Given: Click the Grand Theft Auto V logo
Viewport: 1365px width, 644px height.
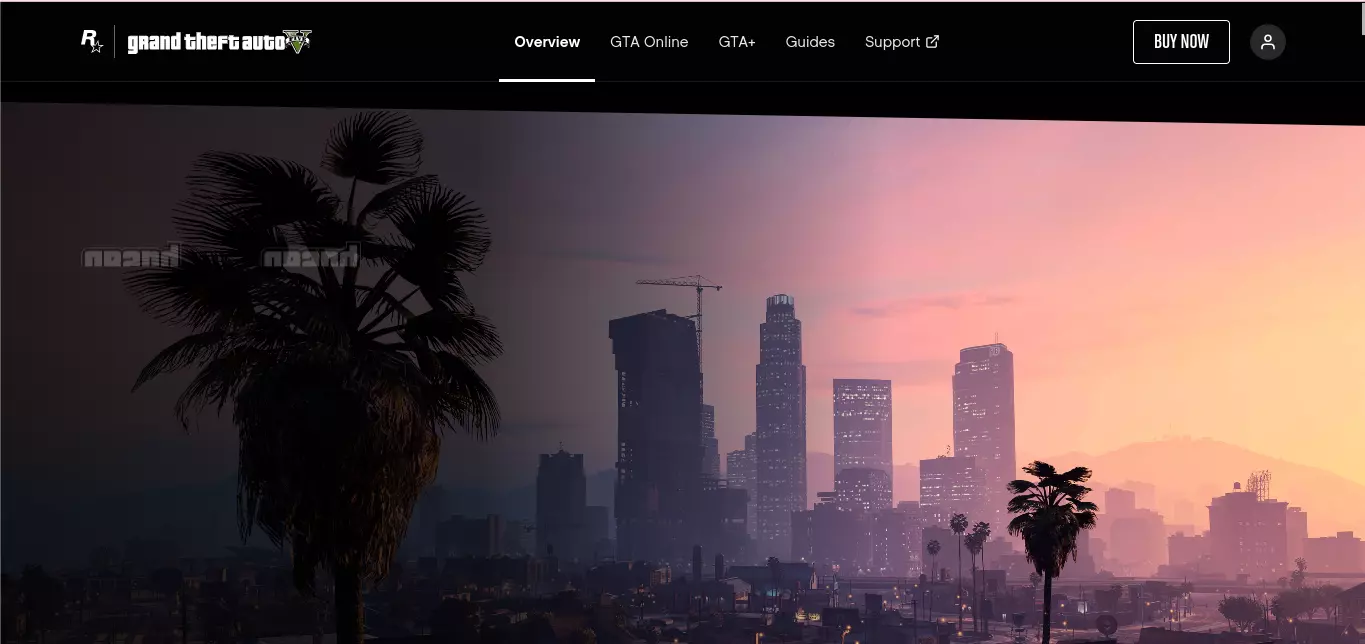Looking at the screenshot, I should point(220,42).
